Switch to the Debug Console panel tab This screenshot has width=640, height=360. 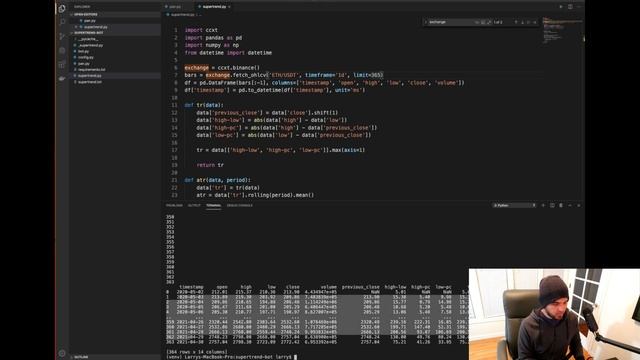(x=240, y=205)
